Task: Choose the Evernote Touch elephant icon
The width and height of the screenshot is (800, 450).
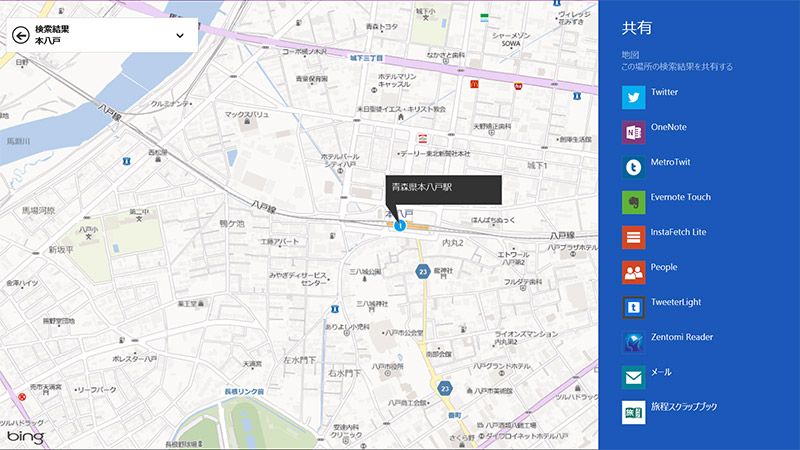Action: point(634,202)
